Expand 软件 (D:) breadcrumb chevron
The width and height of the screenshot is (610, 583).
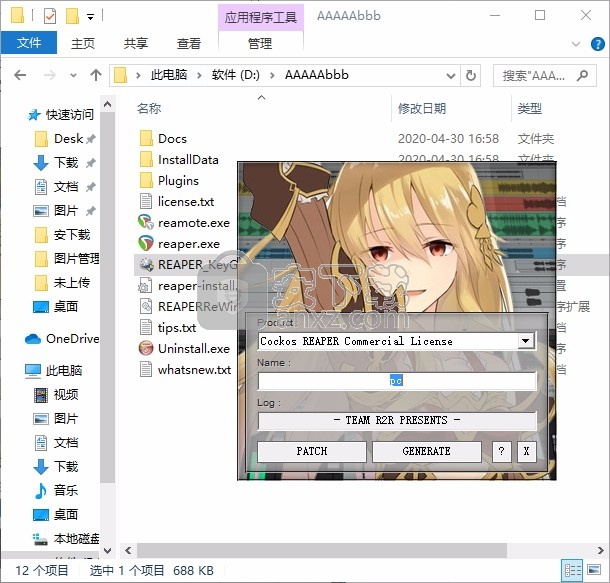(x=272, y=75)
